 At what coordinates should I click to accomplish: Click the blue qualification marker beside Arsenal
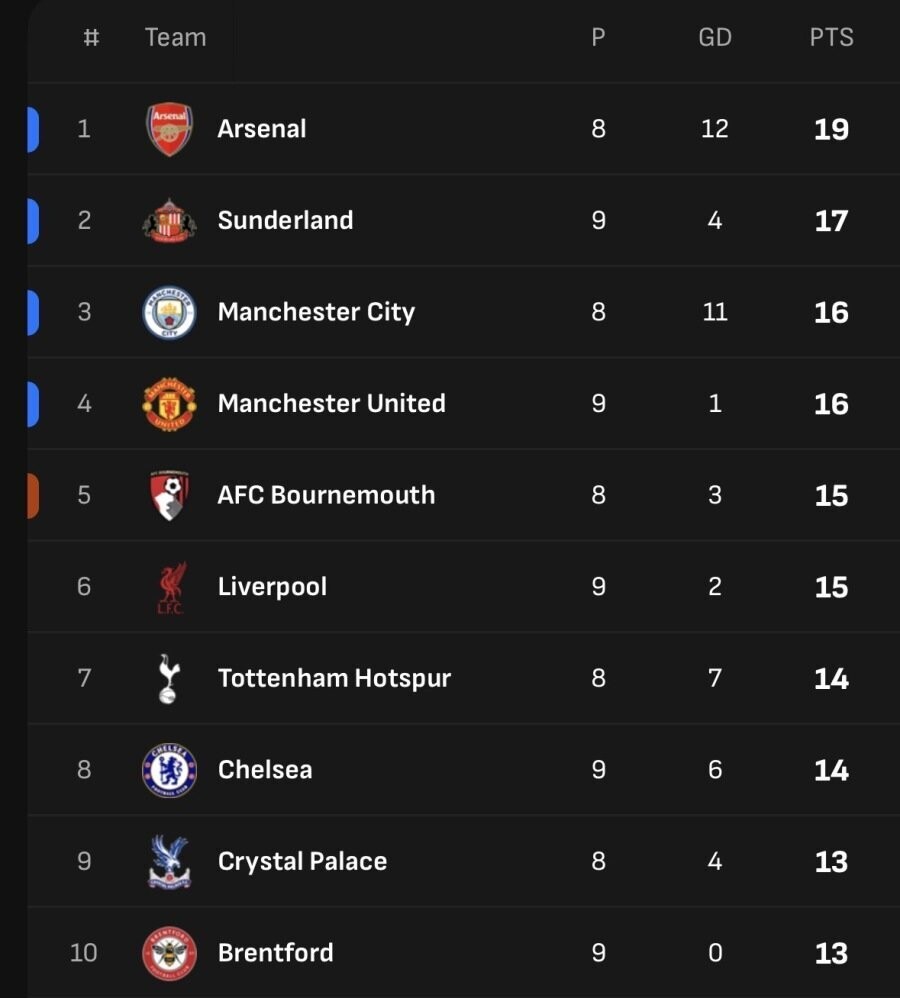(x=33, y=129)
